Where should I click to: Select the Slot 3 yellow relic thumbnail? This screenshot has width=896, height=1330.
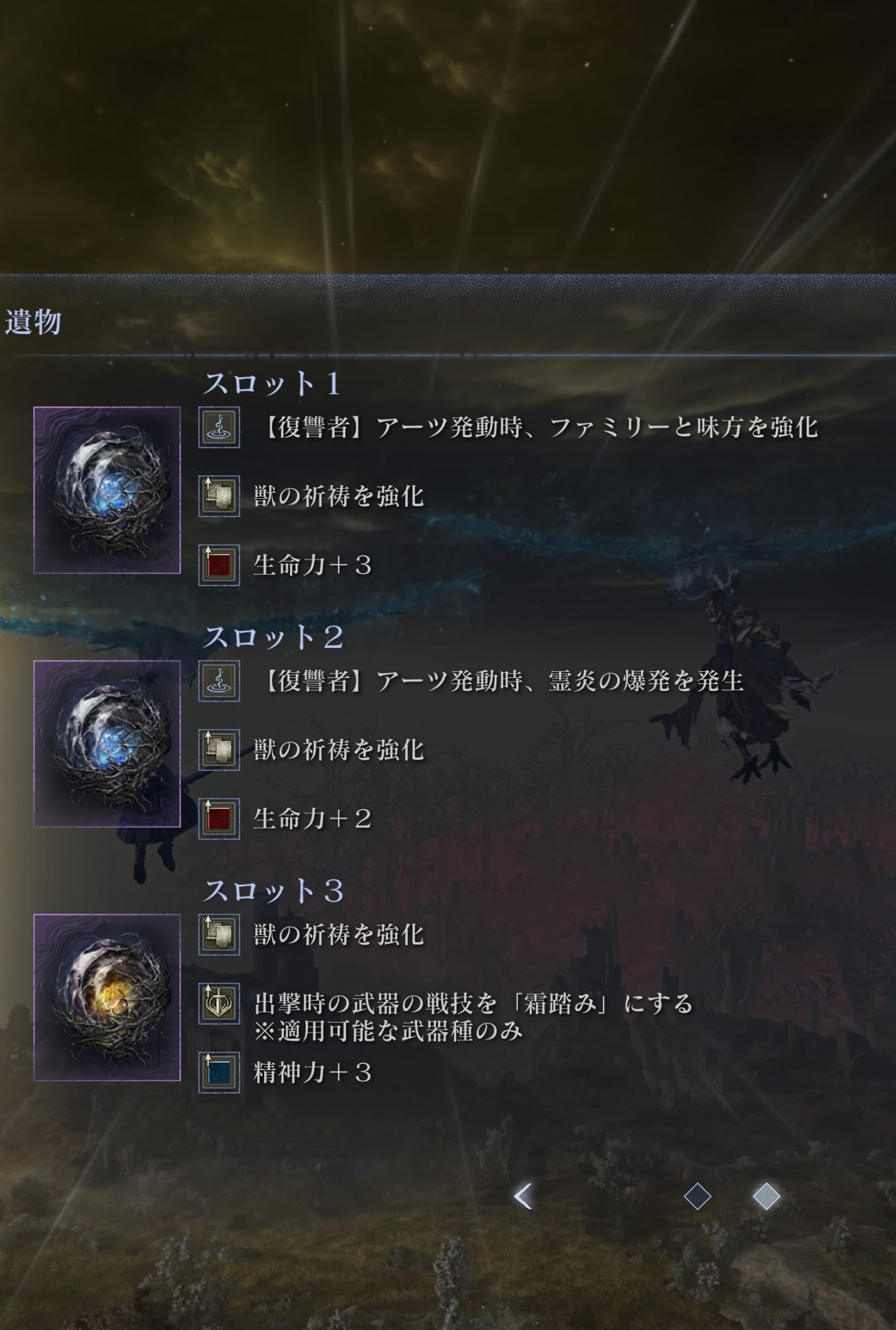(107, 997)
